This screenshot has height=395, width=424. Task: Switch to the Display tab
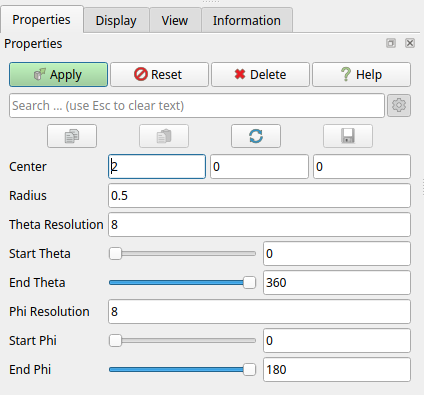(x=116, y=21)
